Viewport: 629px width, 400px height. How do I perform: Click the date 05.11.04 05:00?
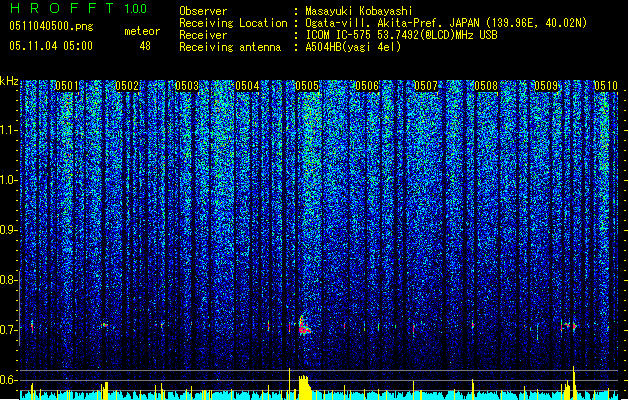point(51,46)
